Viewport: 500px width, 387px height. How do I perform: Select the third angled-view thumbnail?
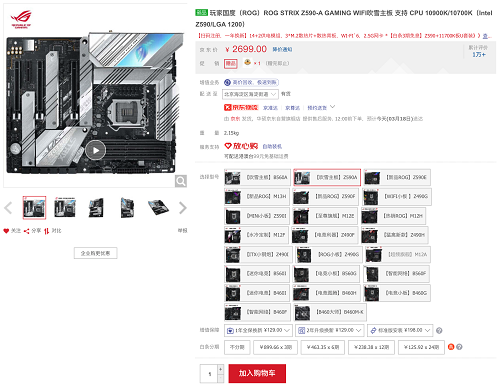click(x=96, y=208)
